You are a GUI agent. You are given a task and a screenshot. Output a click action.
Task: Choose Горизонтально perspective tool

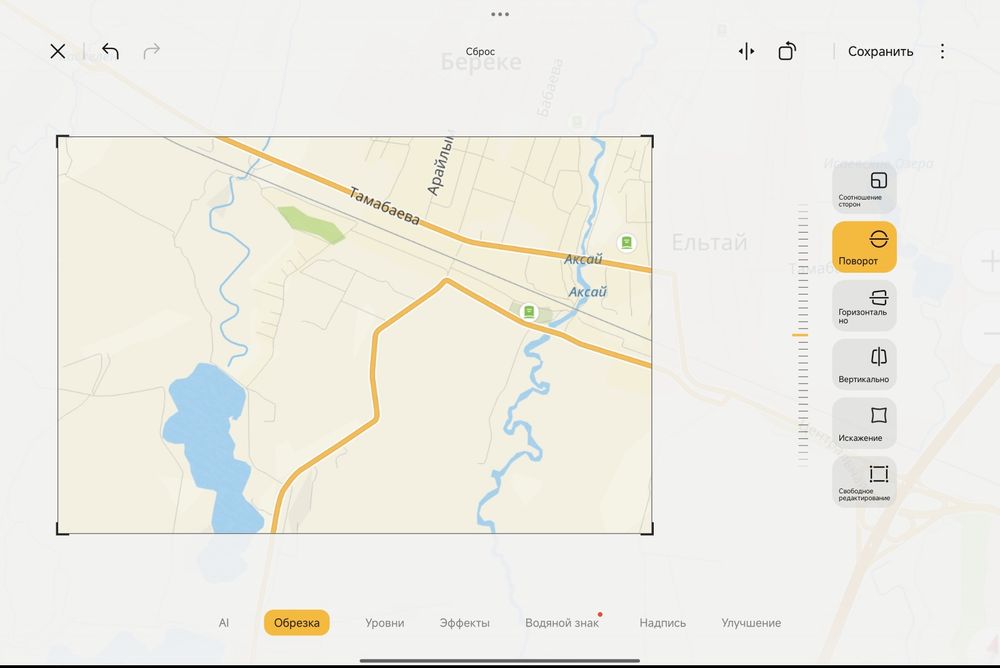[864, 306]
